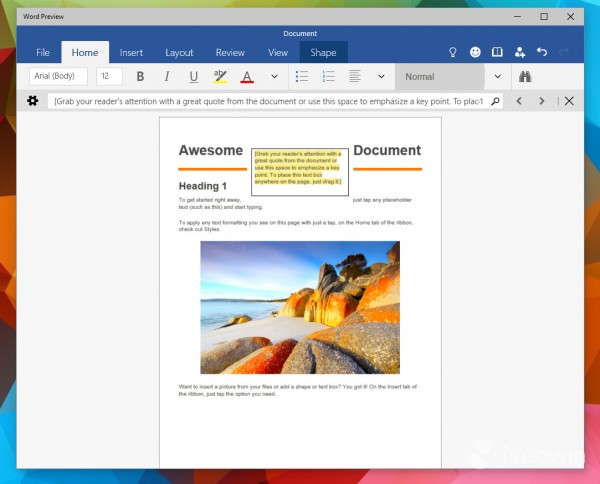This screenshot has height=484, width=600.
Task: Click the binoculars Find icon
Action: pyautogui.click(x=525, y=77)
